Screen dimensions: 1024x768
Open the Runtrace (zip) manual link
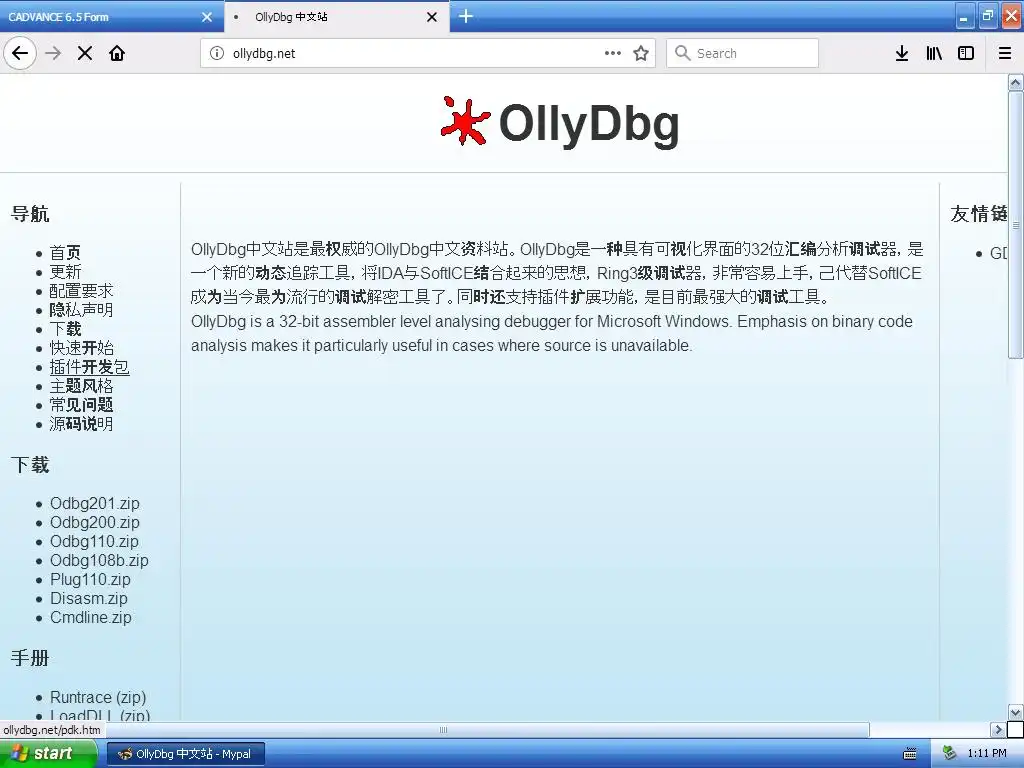(98, 697)
